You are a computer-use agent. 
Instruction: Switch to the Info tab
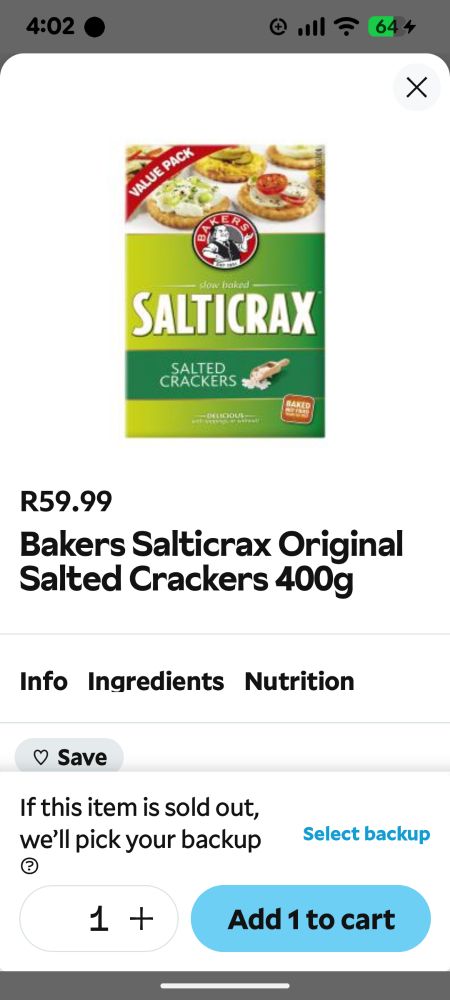click(43, 680)
